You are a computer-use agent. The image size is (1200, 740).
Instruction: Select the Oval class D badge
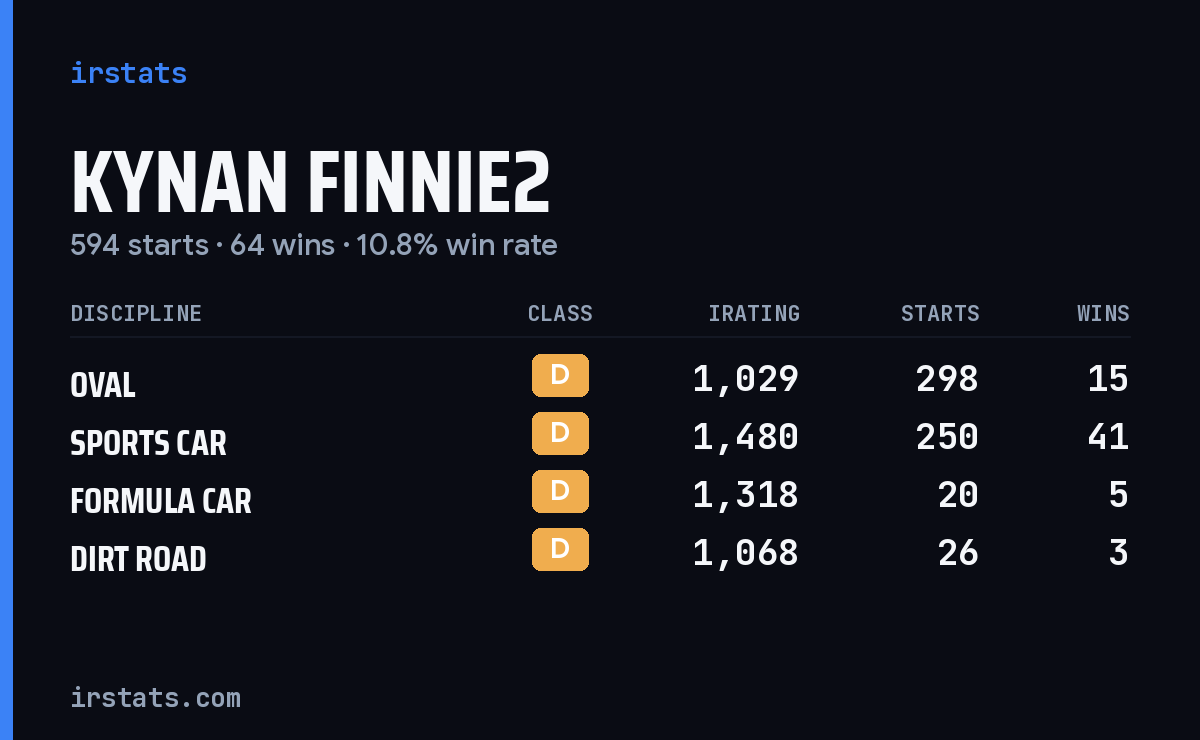pyautogui.click(x=560, y=375)
